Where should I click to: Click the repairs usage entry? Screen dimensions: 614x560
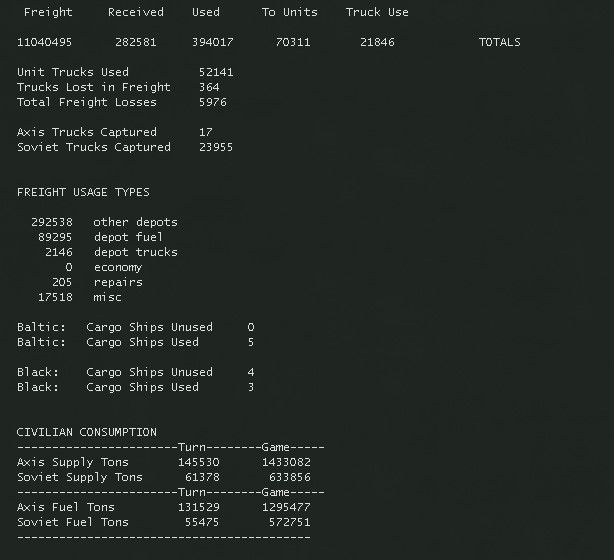coord(118,282)
